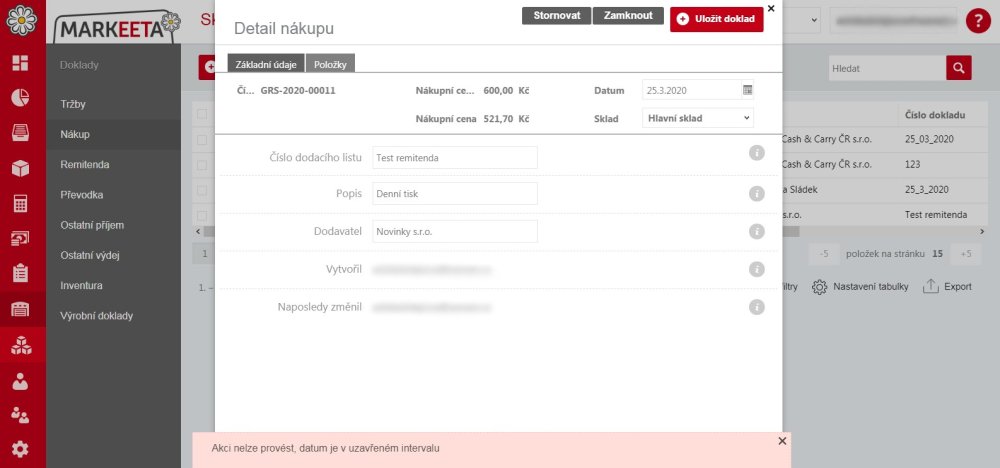Screen dimensions: 1000x468
Task: Click info icon on Naposledy změnil row
Action: click(756, 307)
